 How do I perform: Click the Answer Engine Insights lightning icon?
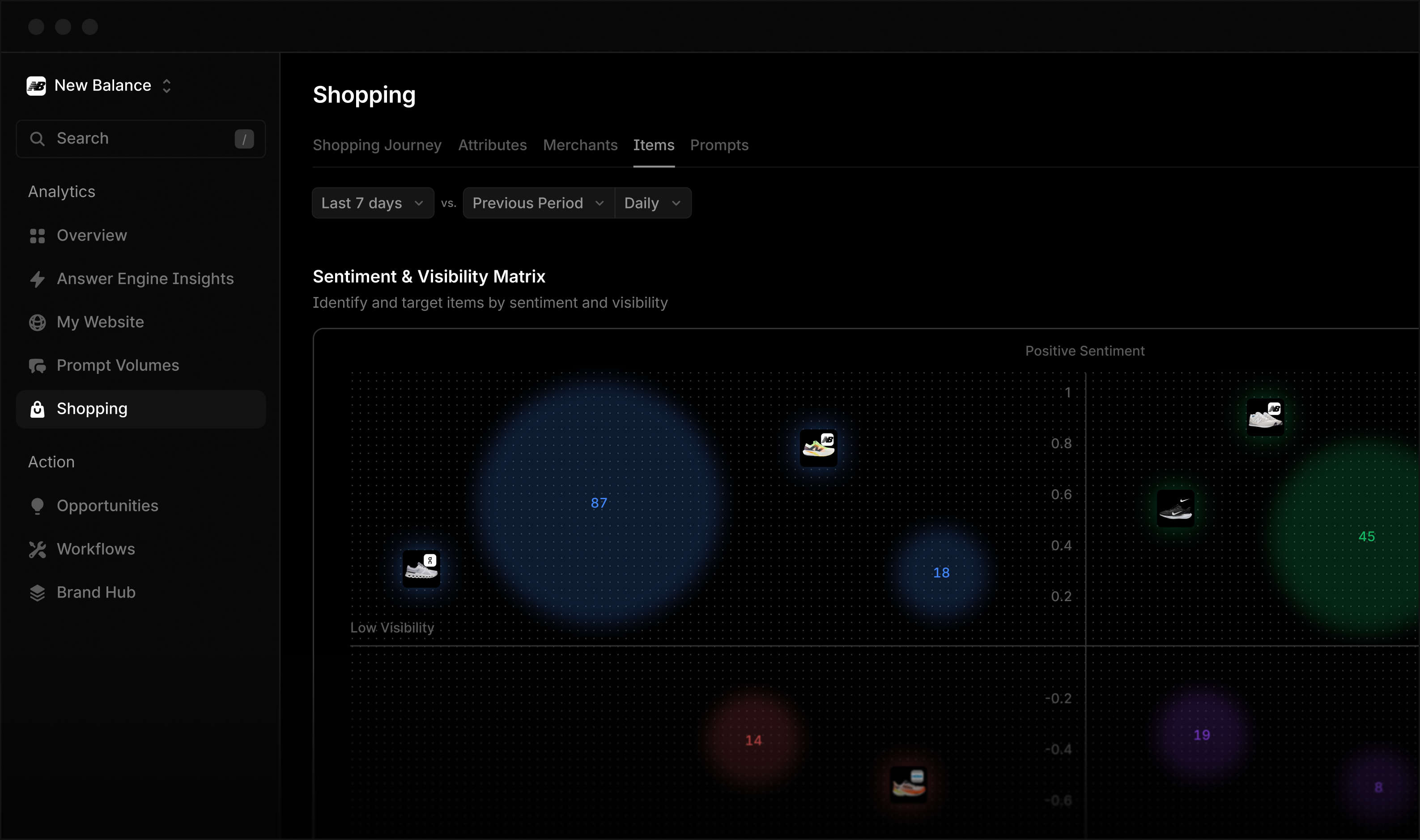pos(38,279)
